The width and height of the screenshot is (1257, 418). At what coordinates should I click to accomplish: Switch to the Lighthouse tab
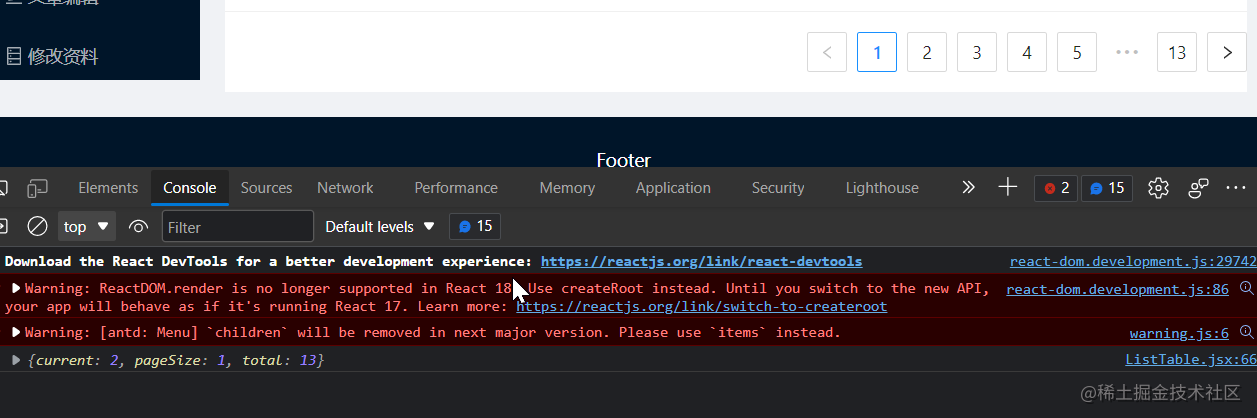882,188
